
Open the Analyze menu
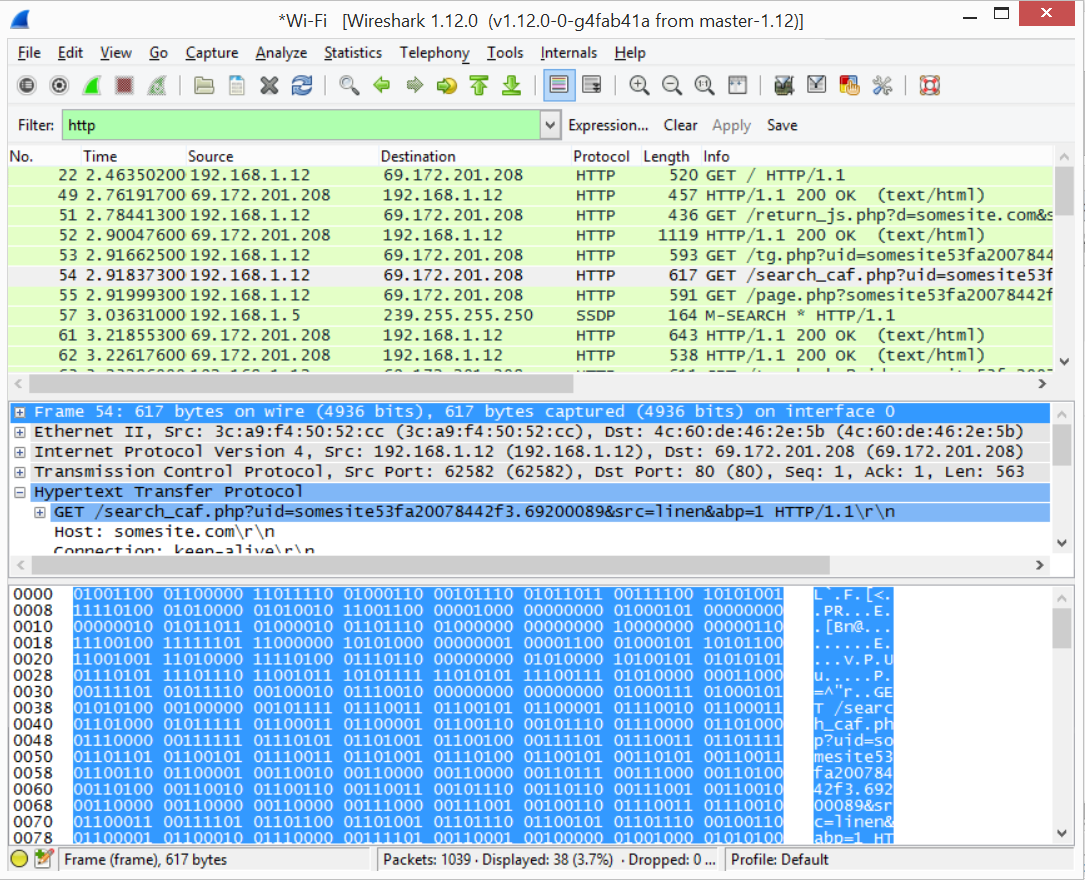click(281, 53)
